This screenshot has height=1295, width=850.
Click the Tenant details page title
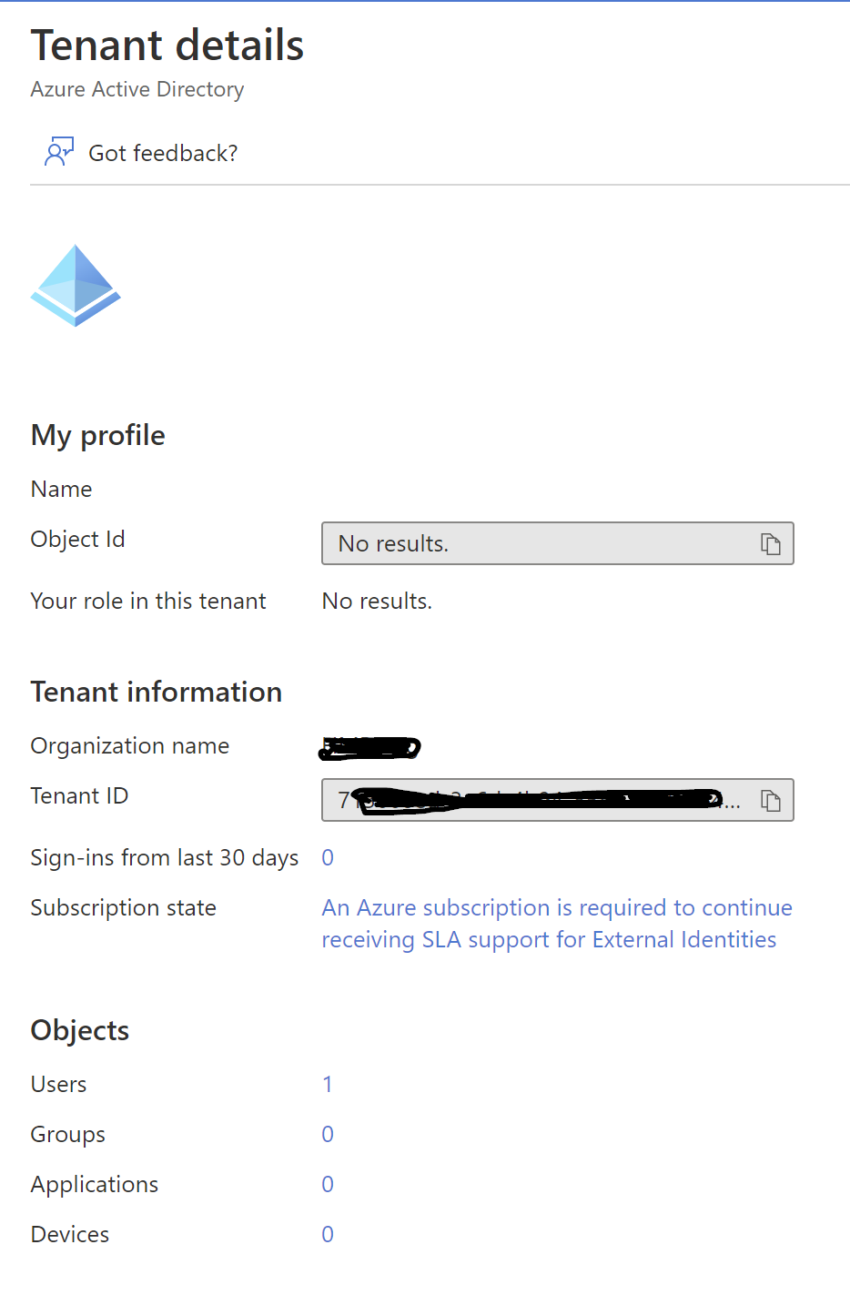167,46
